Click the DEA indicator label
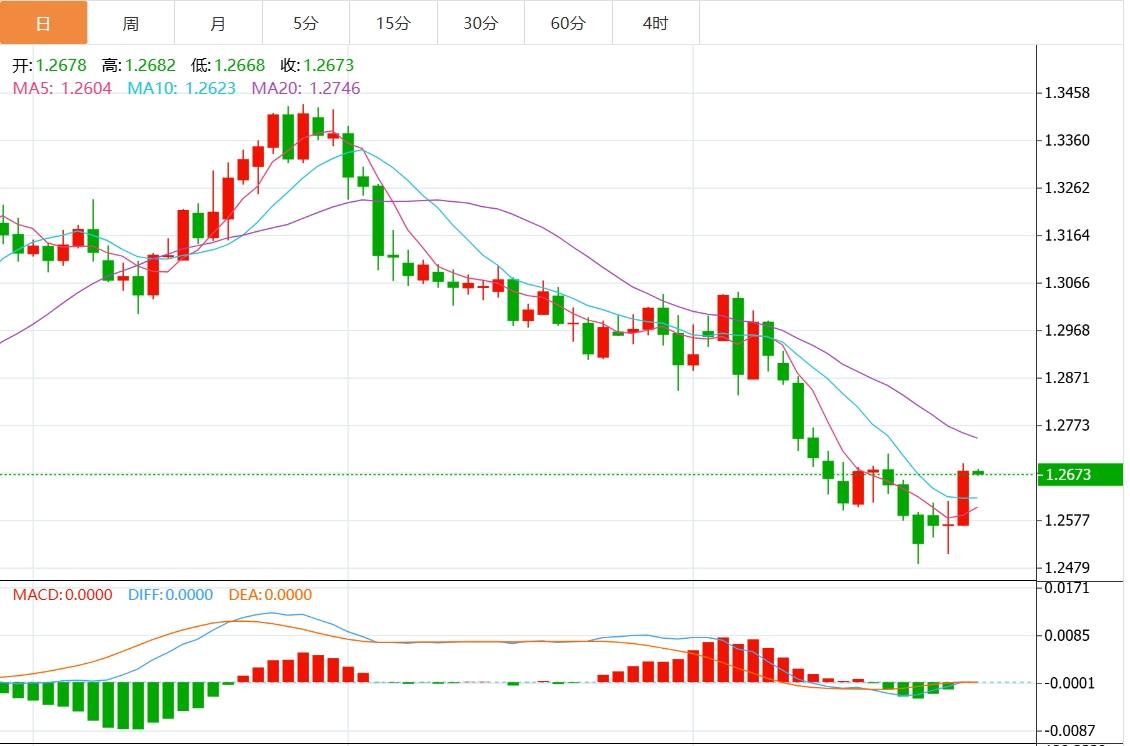The image size is (1130, 746). point(270,595)
